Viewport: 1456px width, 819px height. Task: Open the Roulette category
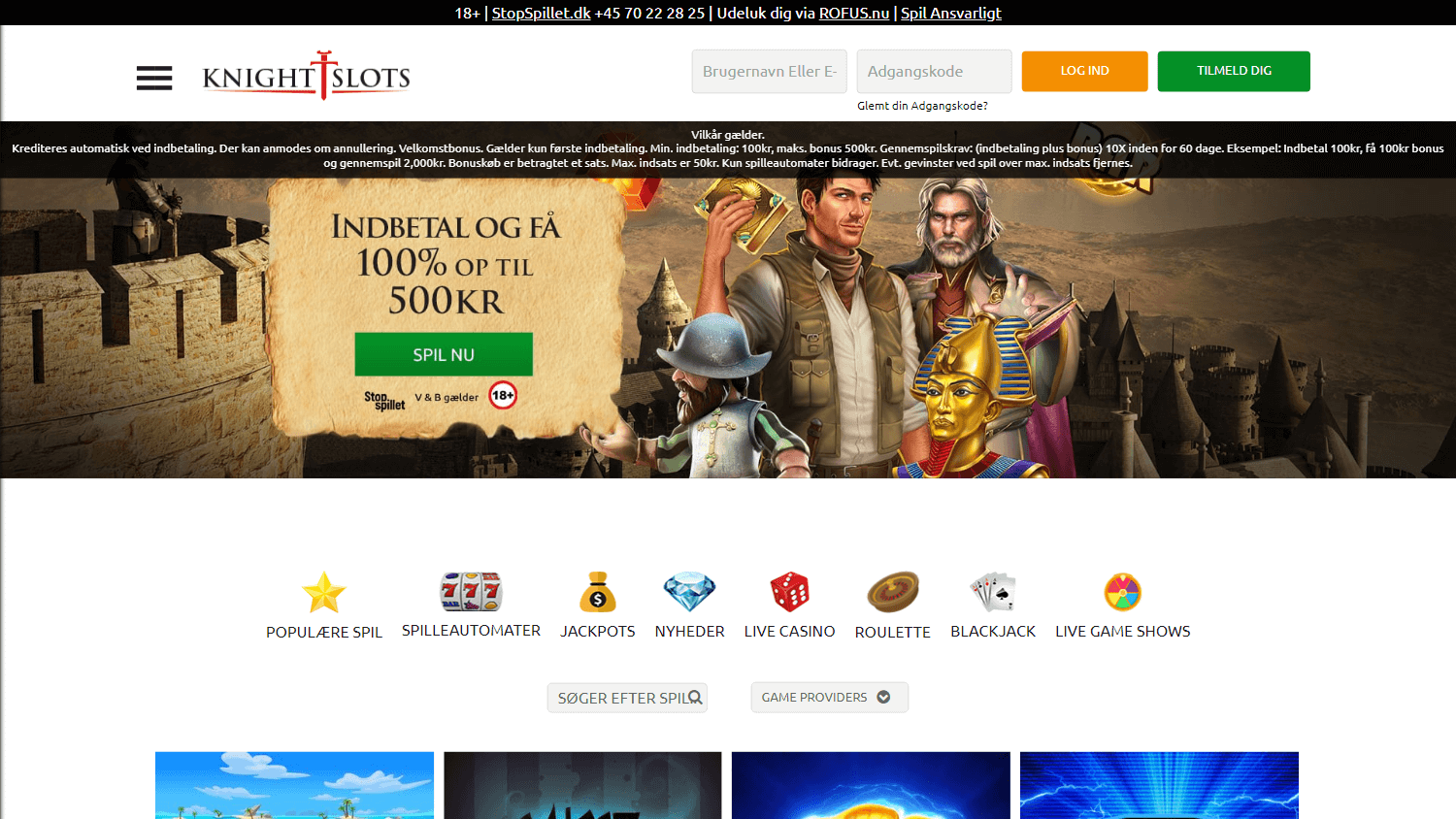[893, 633]
